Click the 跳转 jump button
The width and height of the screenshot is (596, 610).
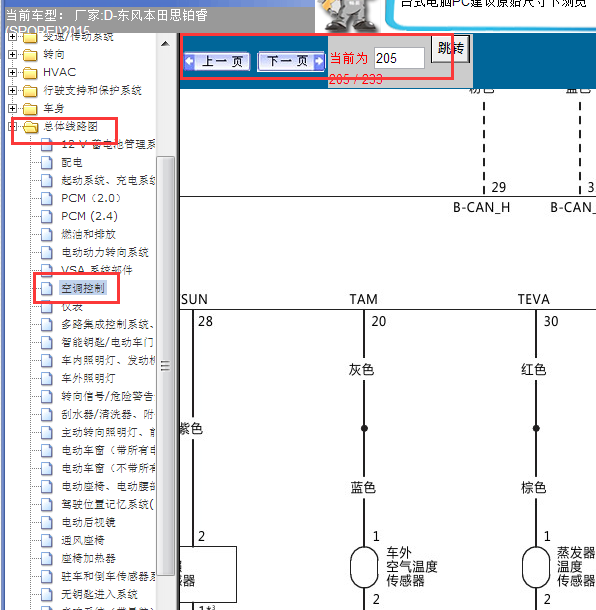(x=450, y=49)
